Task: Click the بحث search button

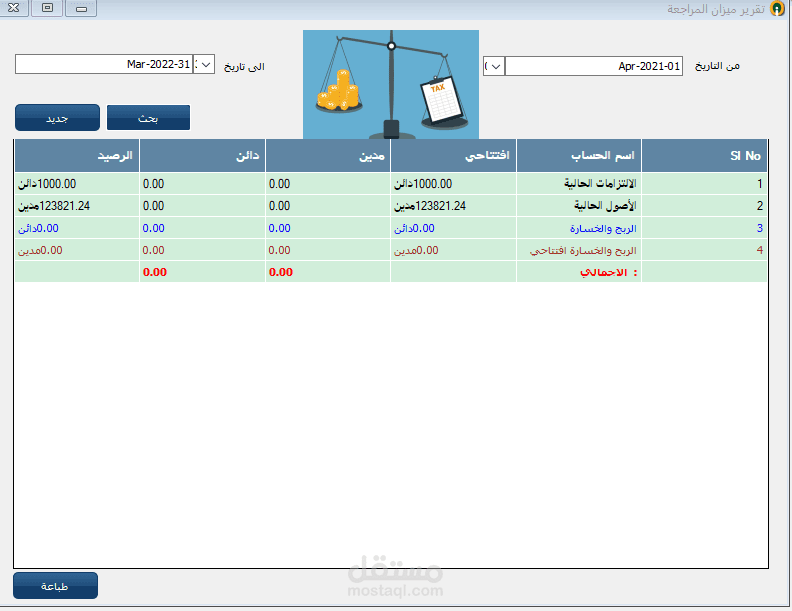Action: 148,118
